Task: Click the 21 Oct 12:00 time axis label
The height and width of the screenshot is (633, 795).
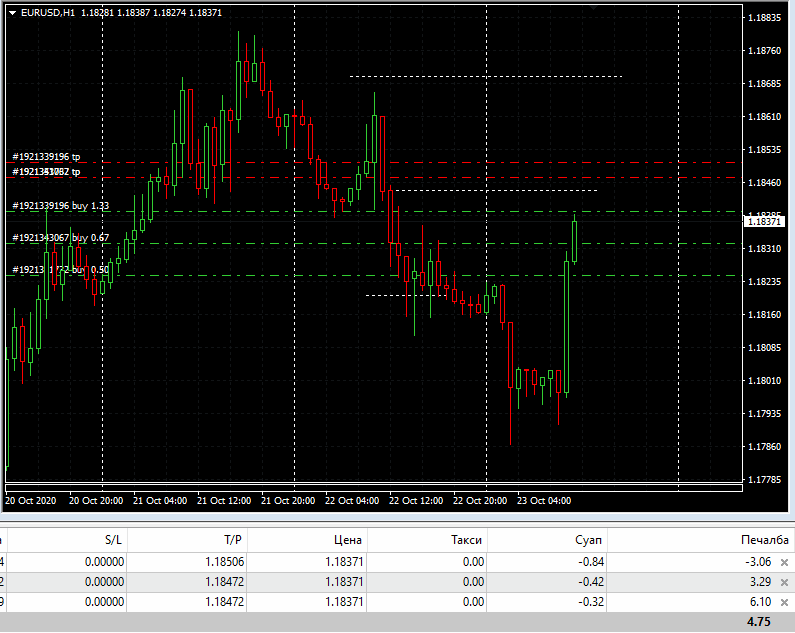Action: (224, 501)
